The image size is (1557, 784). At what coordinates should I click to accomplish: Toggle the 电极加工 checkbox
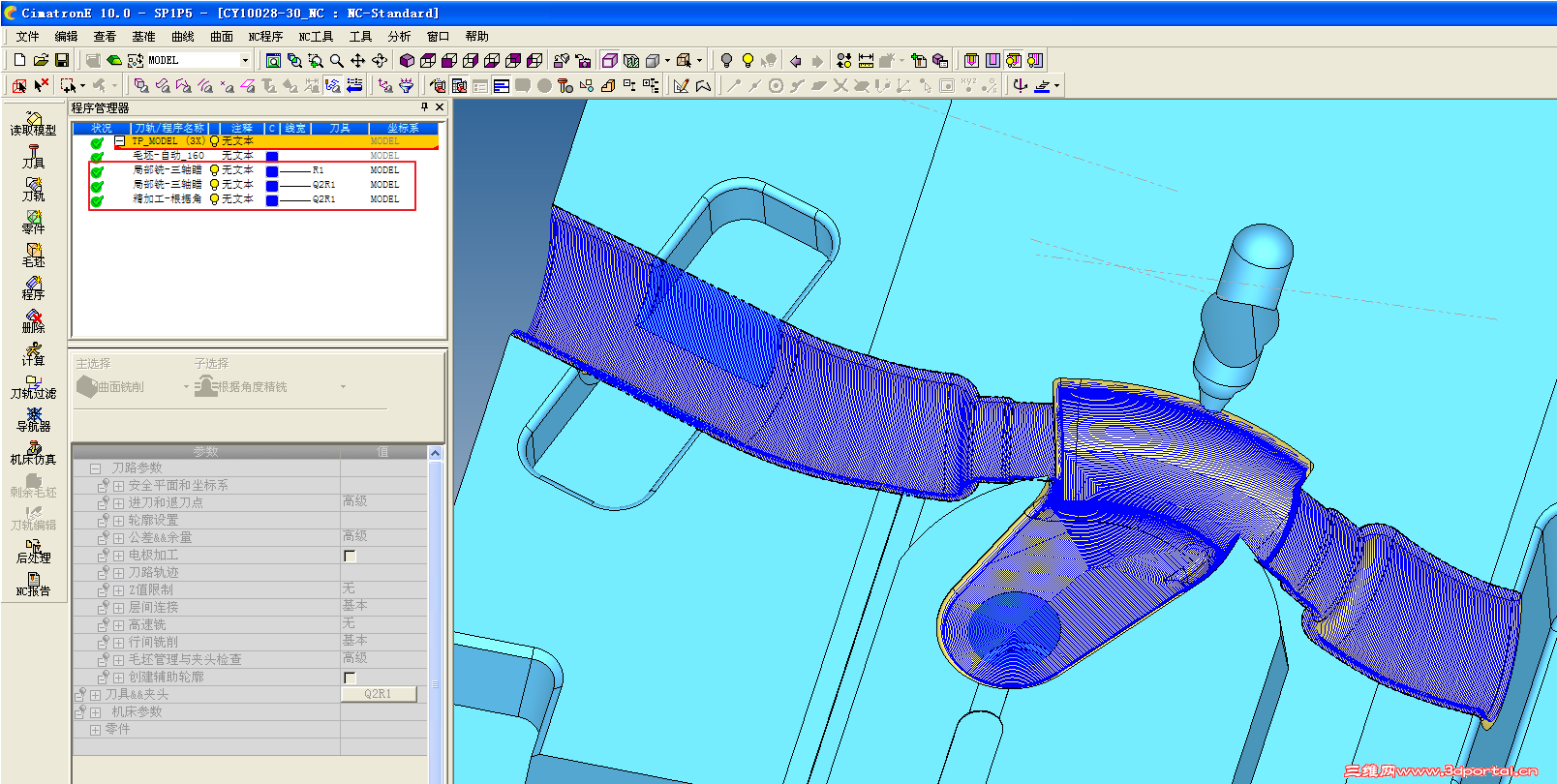(x=350, y=556)
